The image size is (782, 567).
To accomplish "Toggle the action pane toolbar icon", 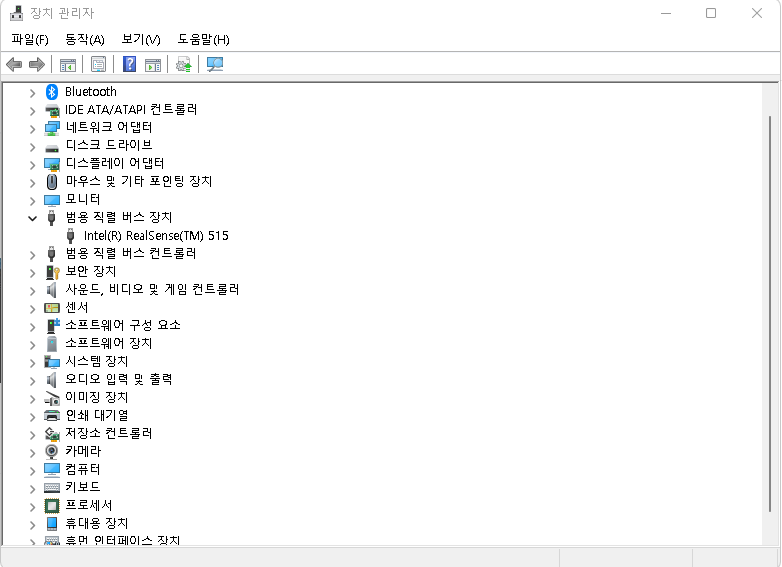I will point(153,65).
